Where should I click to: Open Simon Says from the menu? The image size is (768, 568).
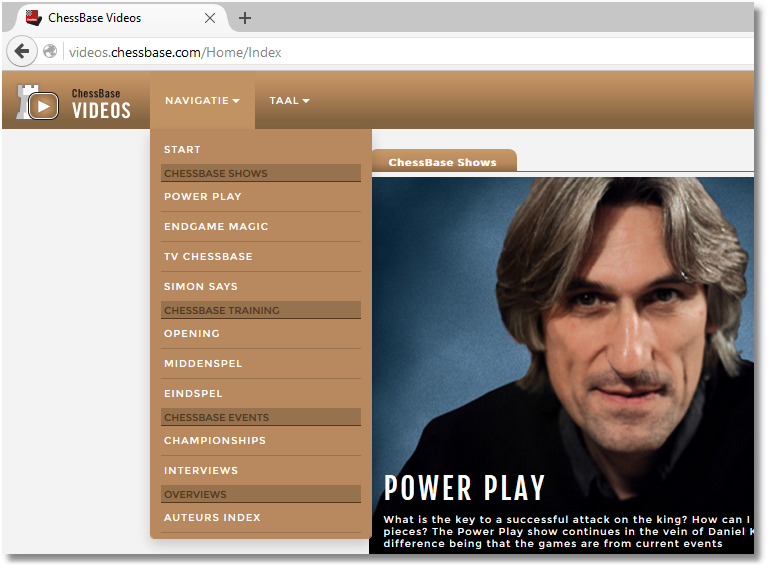point(201,286)
